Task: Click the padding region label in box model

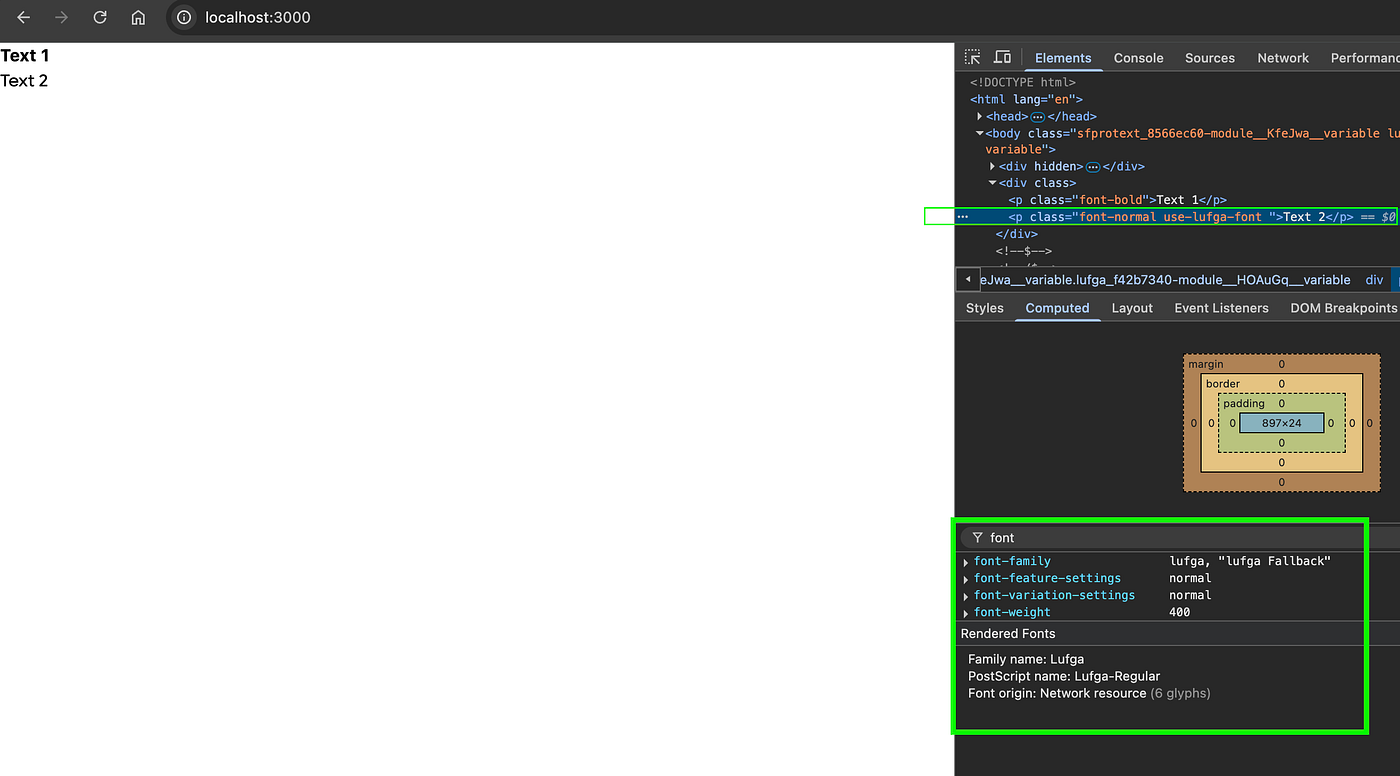Action: [1244, 404]
